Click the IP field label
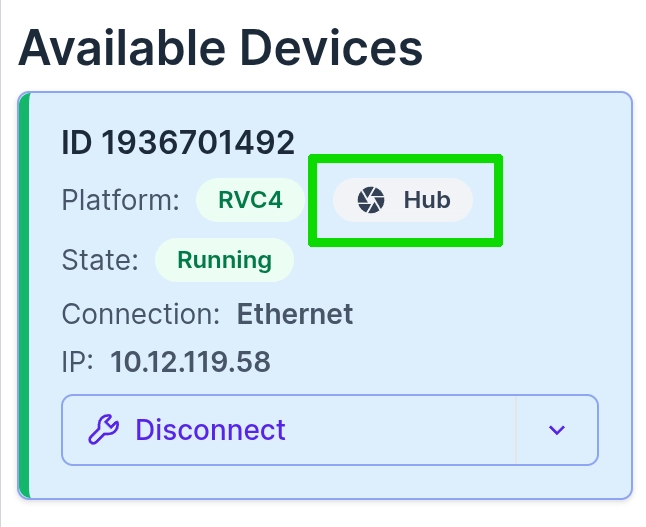Image resolution: width=646 pixels, height=527 pixels. 77,361
